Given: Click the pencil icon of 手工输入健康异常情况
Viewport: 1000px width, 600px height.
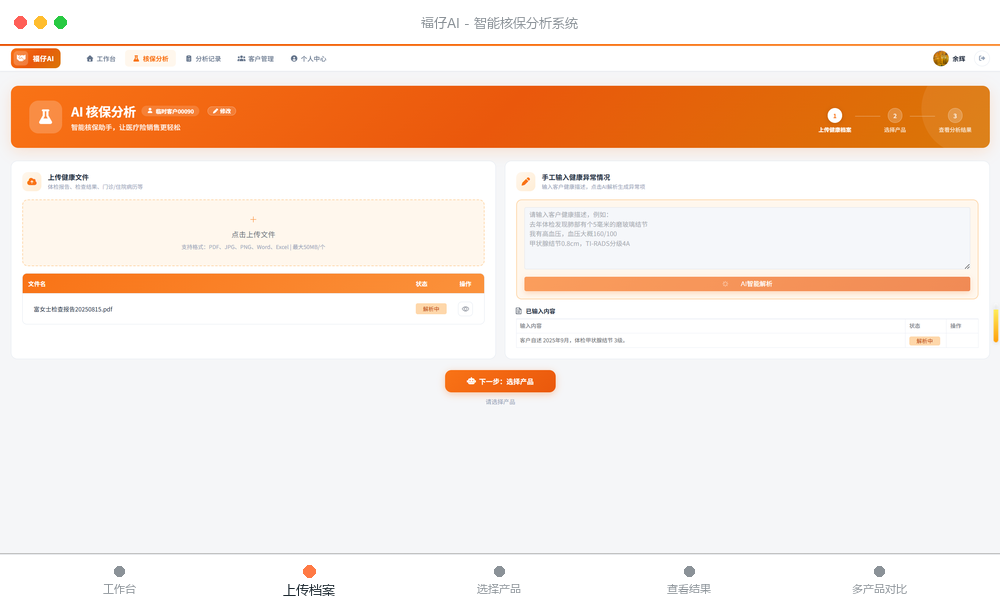Looking at the screenshot, I should 526,182.
